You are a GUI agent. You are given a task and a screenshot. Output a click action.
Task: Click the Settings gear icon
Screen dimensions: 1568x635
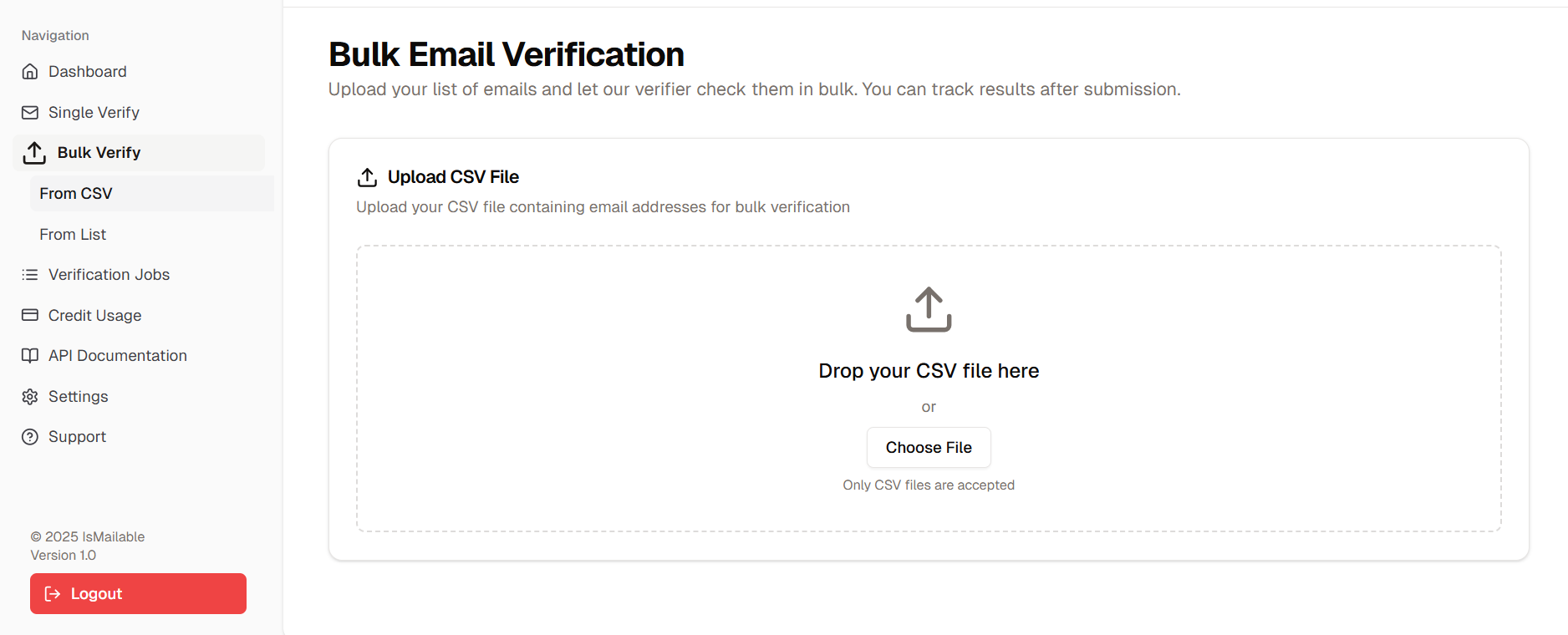[x=30, y=397]
